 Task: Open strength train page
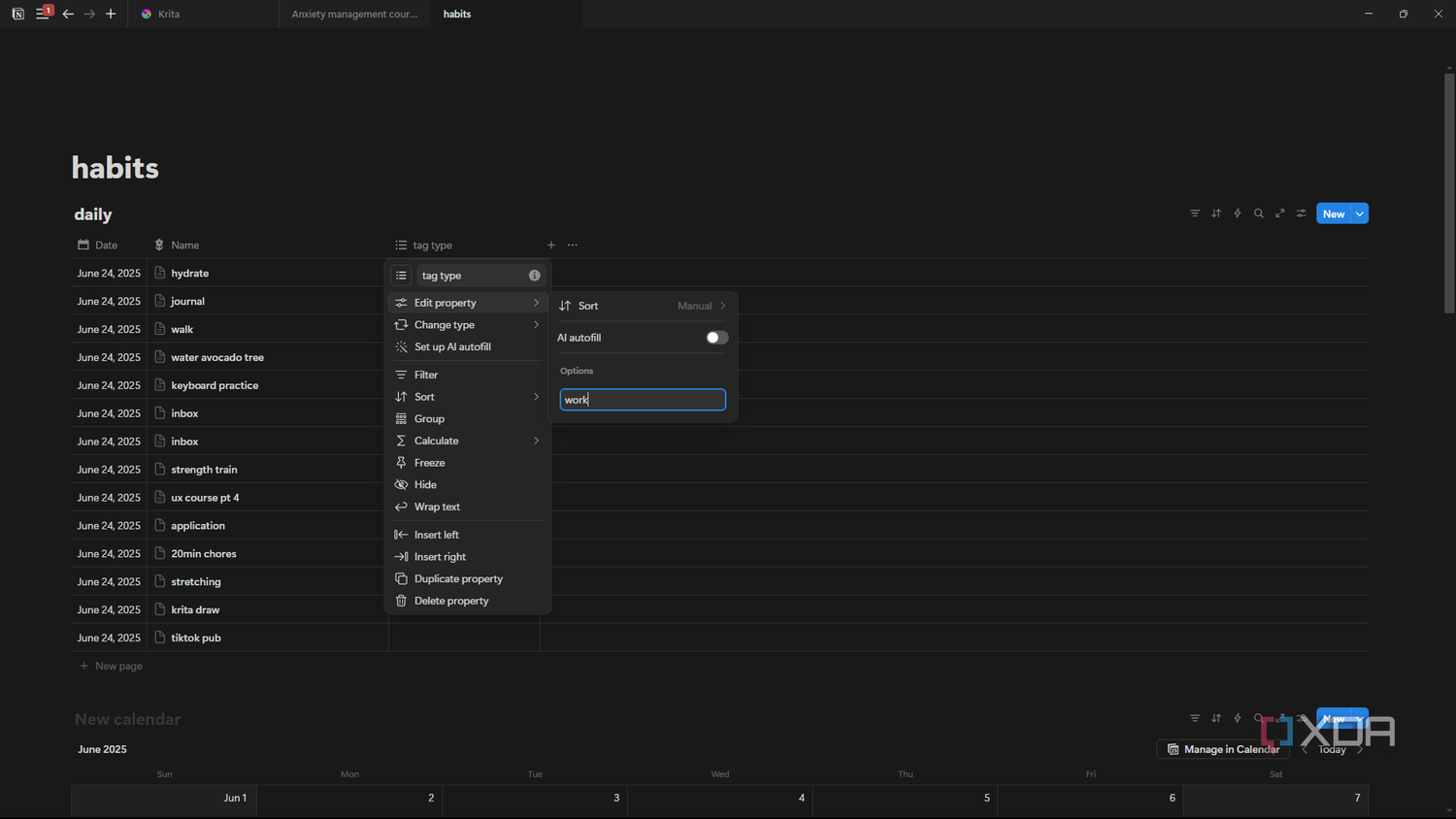[204, 470]
